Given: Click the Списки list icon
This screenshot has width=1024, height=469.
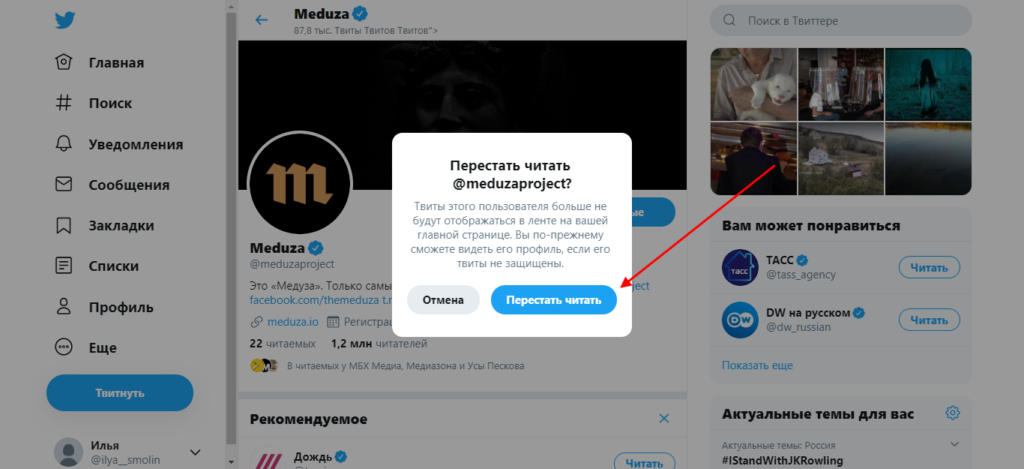Looking at the screenshot, I should click(65, 266).
